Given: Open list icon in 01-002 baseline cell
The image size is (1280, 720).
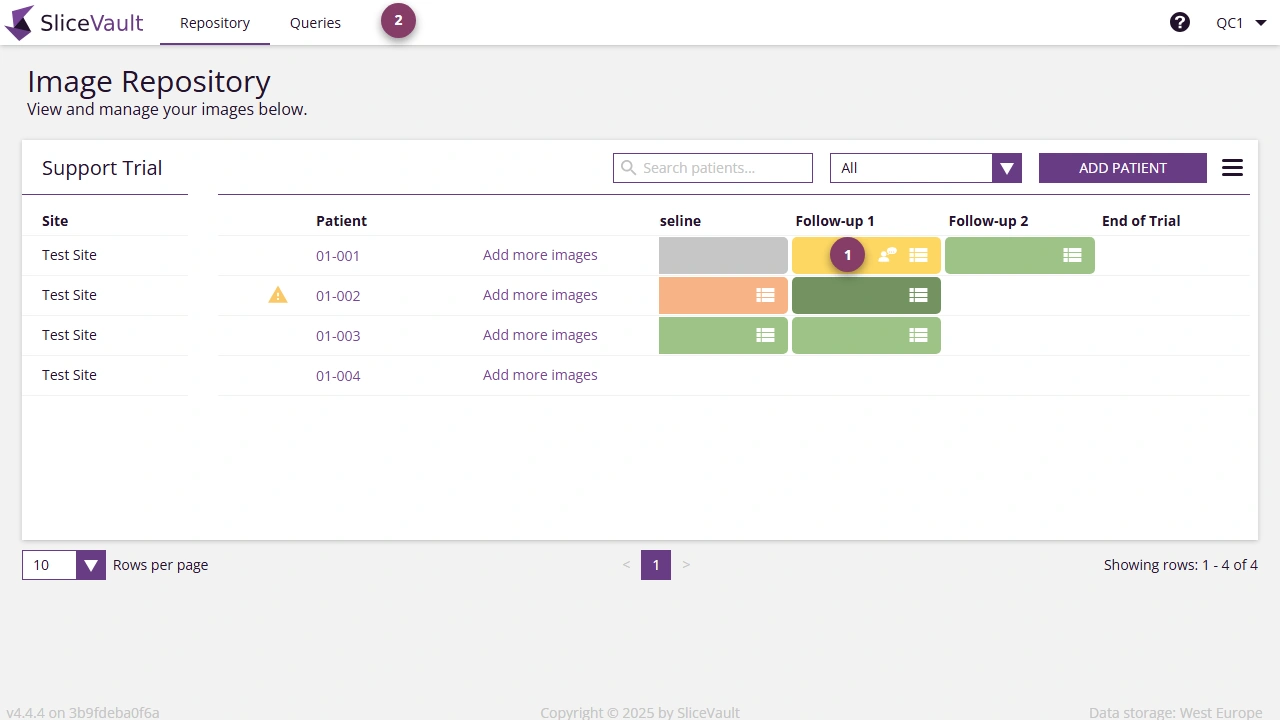Looking at the screenshot, I should (x=765, y=295).
